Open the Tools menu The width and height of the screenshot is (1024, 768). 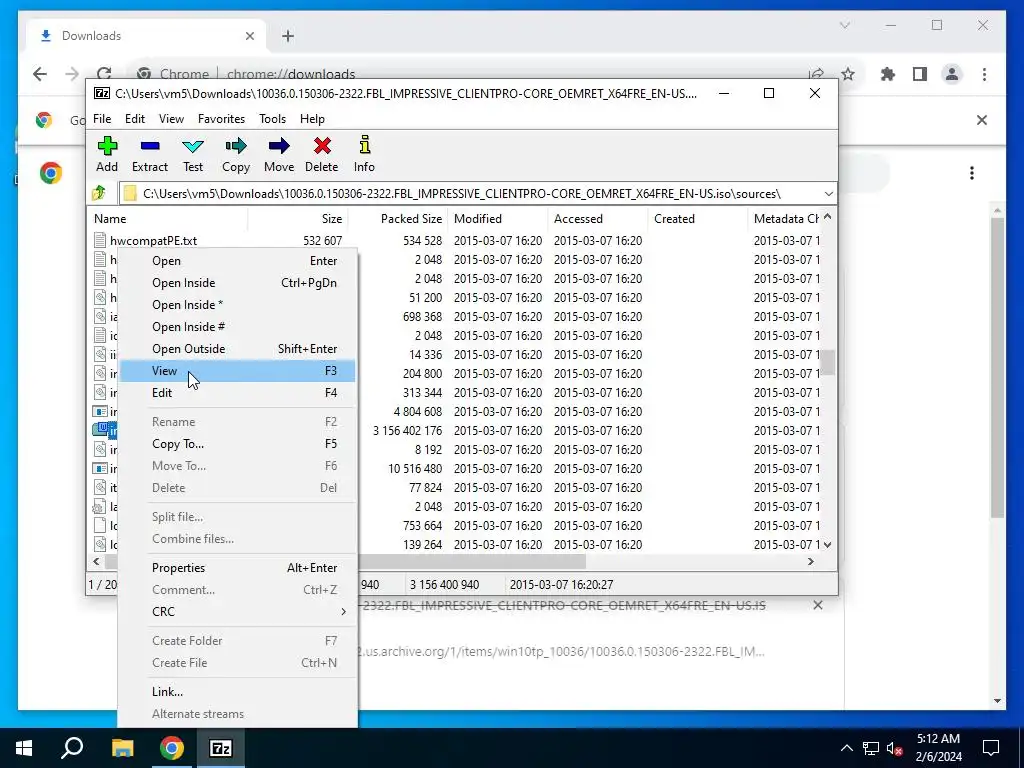pos(272,119)
